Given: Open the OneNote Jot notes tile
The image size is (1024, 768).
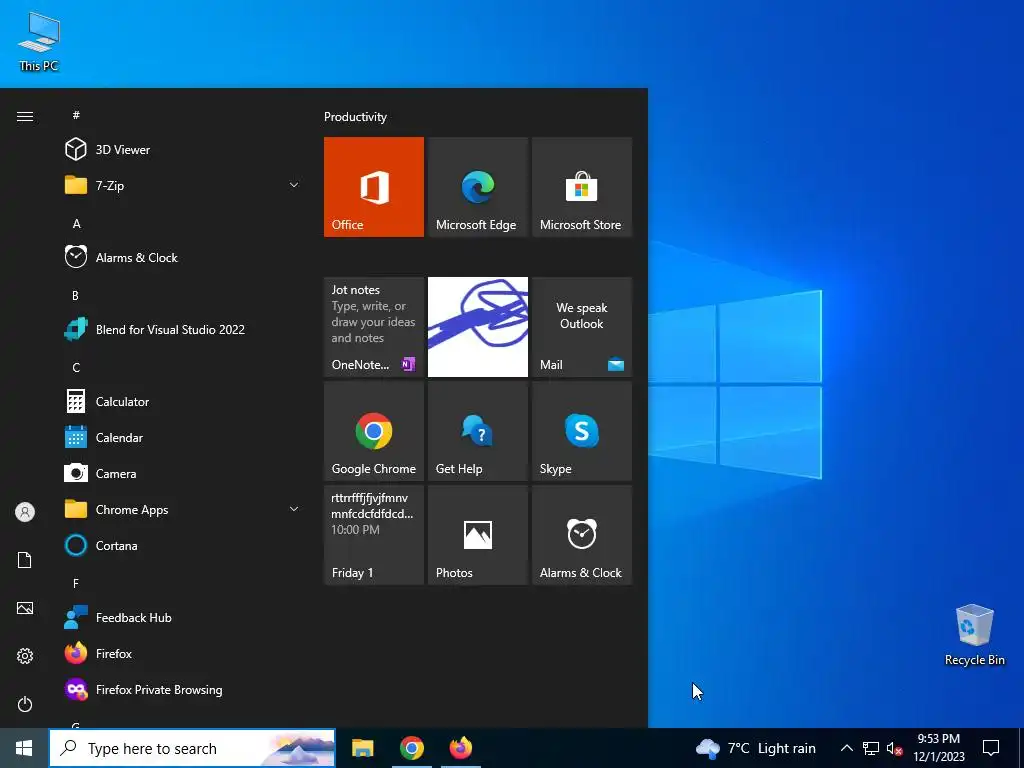Looking at the screenshot, I should [374, 327].
